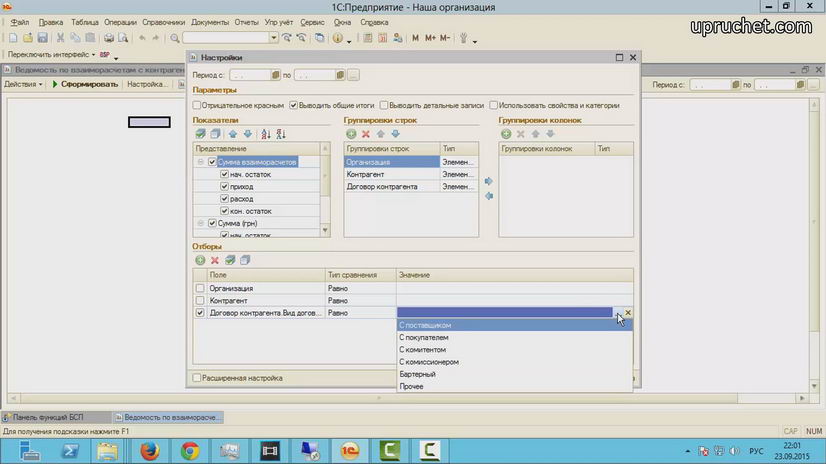Choose С комитентом from dropdown list
The height and width of the screenshot is (464, 826).
tap(514, 350)
